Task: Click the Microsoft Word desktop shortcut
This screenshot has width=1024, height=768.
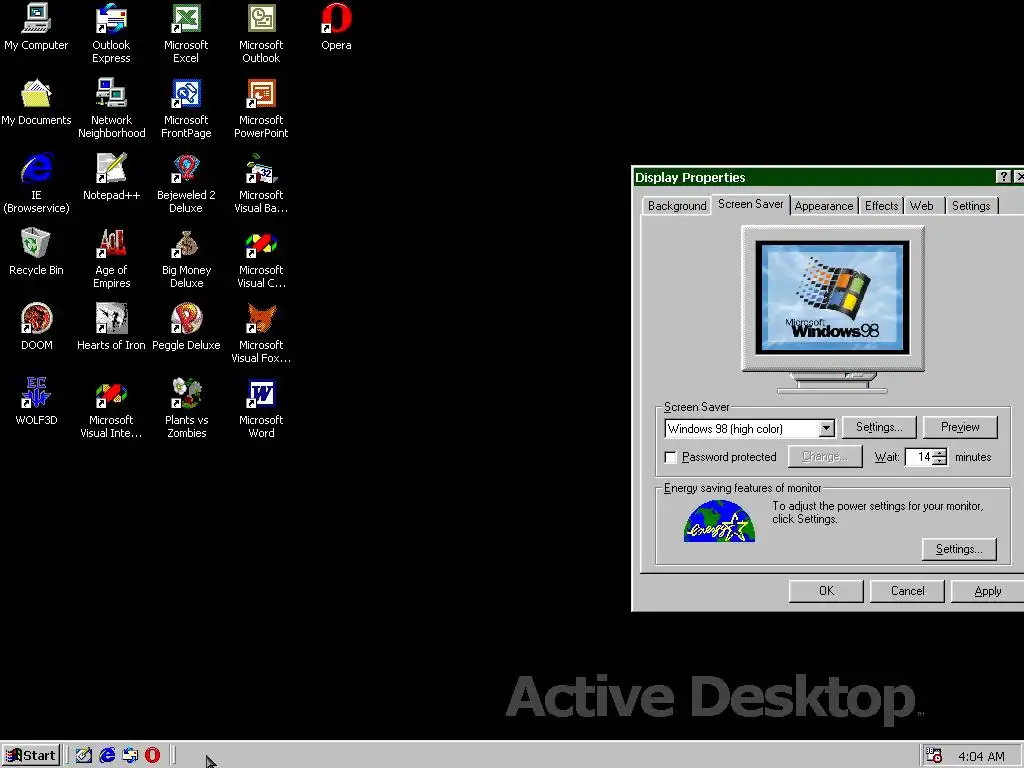Action: pos(261,408)
